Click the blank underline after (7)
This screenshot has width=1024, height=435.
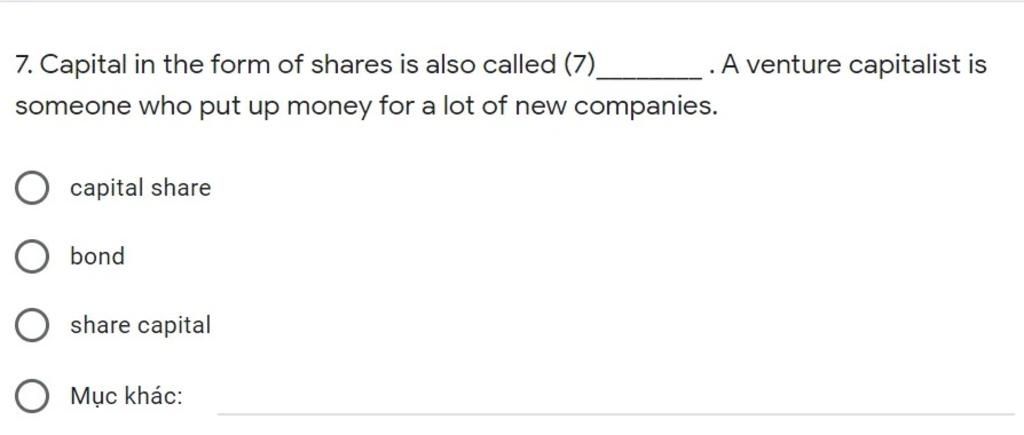click(x=649, y=73)
